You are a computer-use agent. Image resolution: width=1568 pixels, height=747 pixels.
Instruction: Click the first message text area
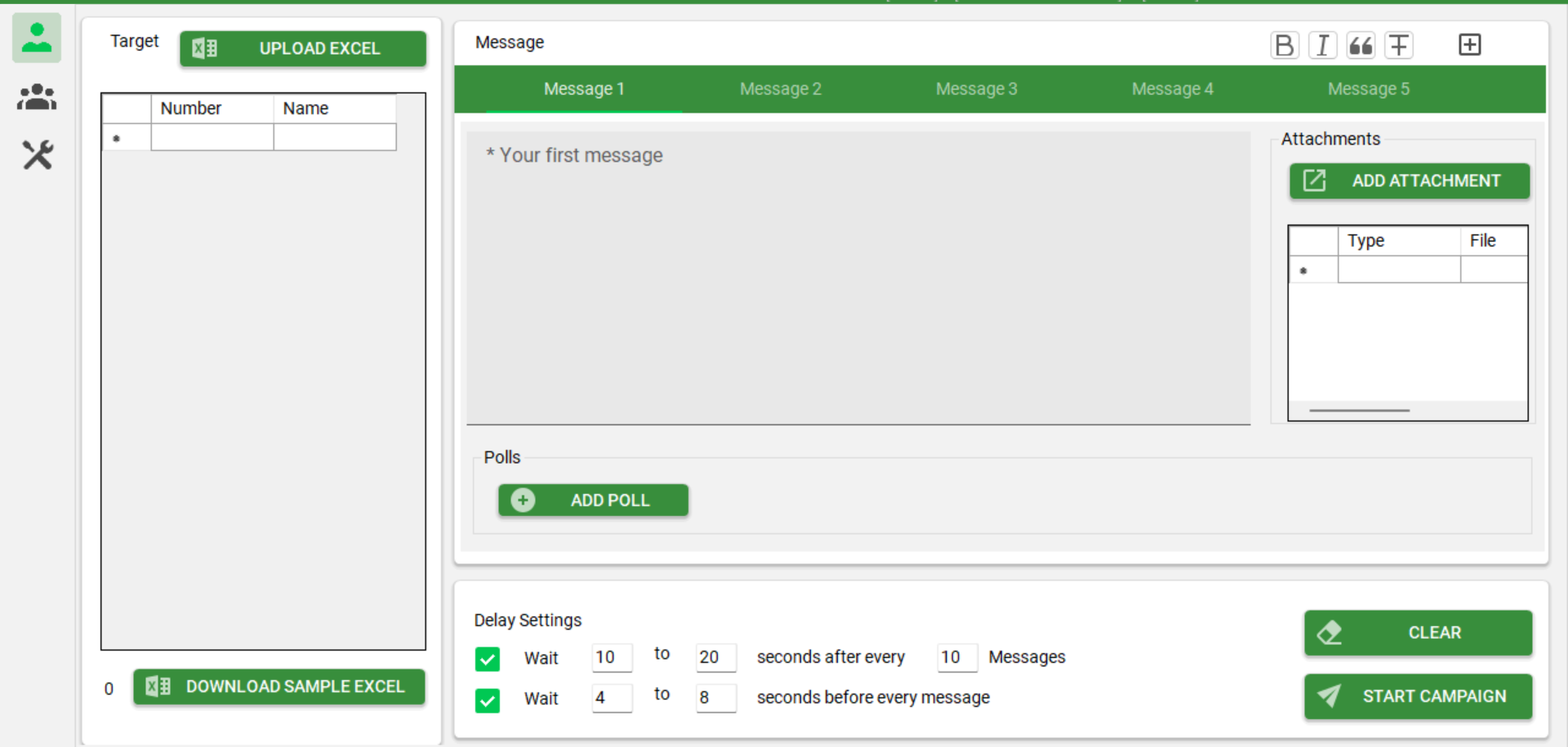pyautogui.click(x=857, y=278)
